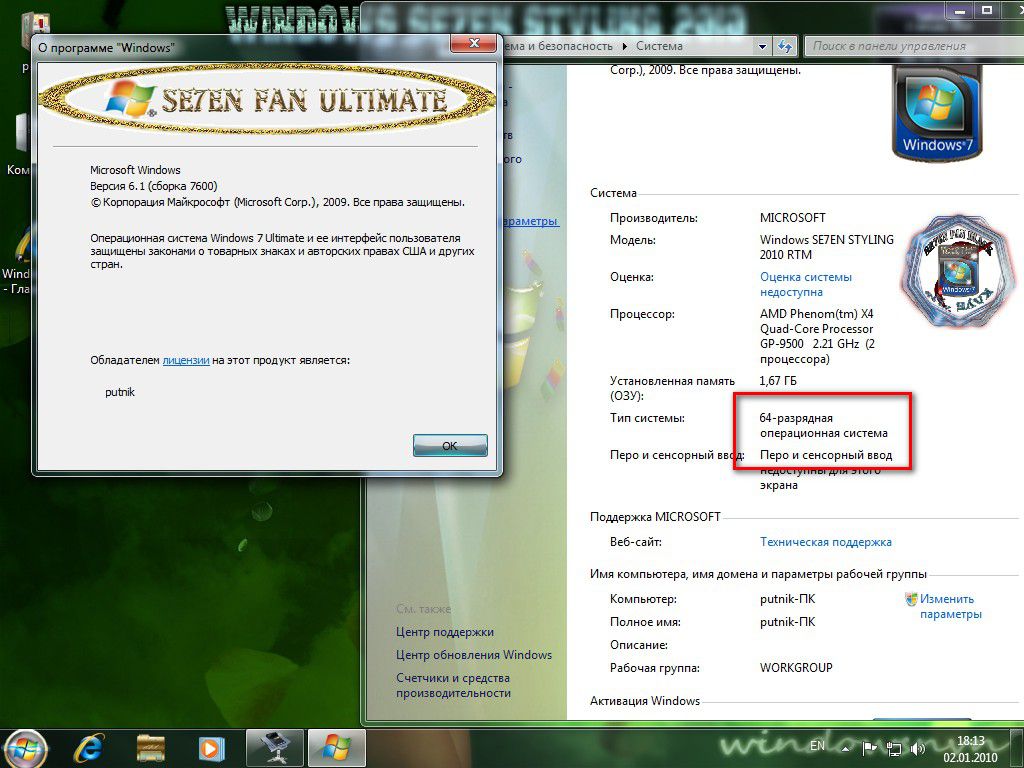
Task: Minimize the System control panel window
Action: (x=959, y=10)
